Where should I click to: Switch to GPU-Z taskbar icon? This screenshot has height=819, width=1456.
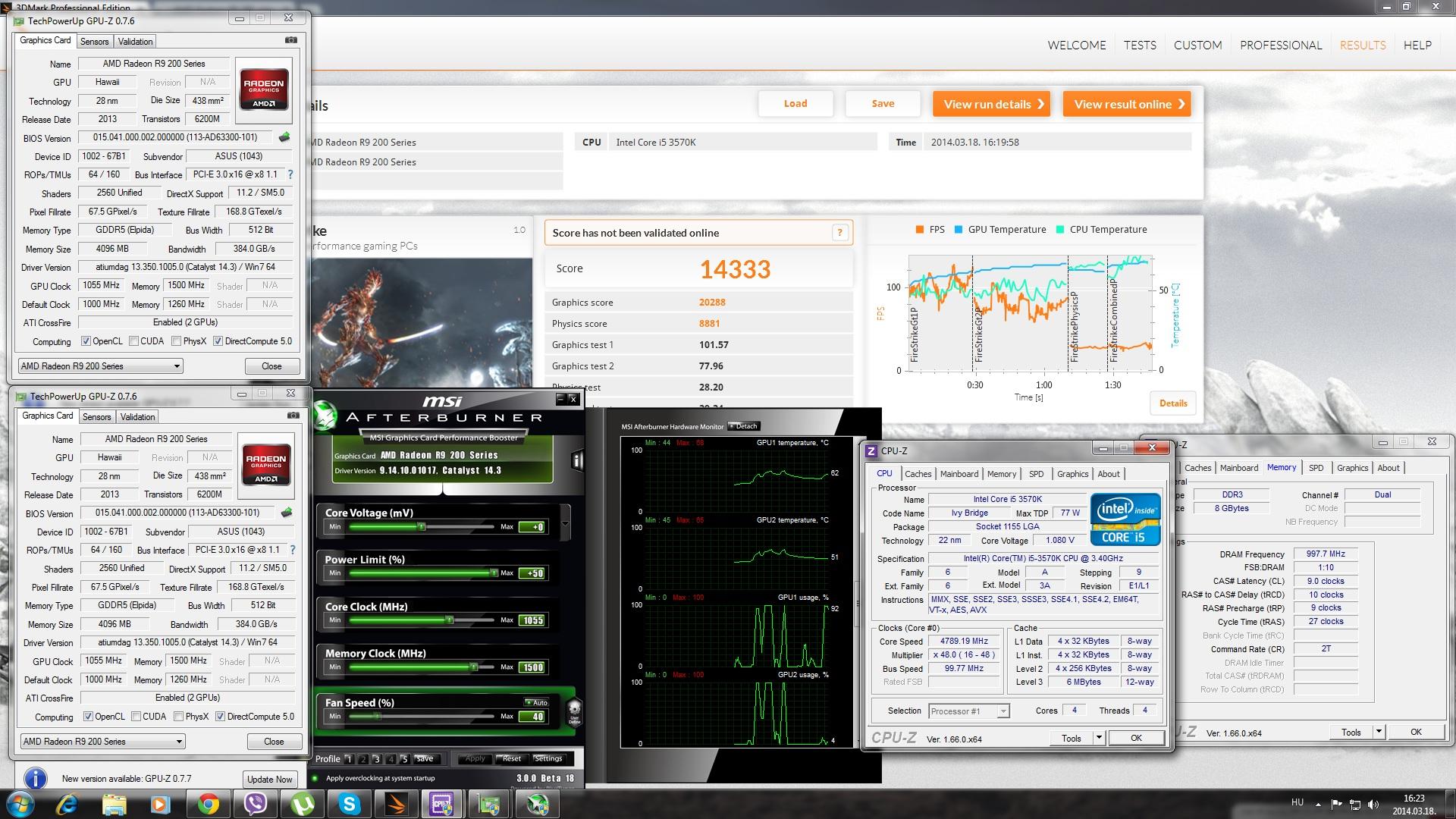pyautogui.click(x=490, y=804)
